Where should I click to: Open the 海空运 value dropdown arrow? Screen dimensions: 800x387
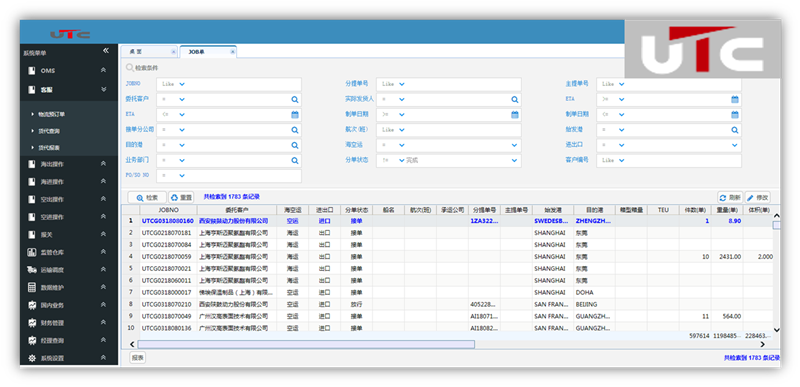coord(515,145)
